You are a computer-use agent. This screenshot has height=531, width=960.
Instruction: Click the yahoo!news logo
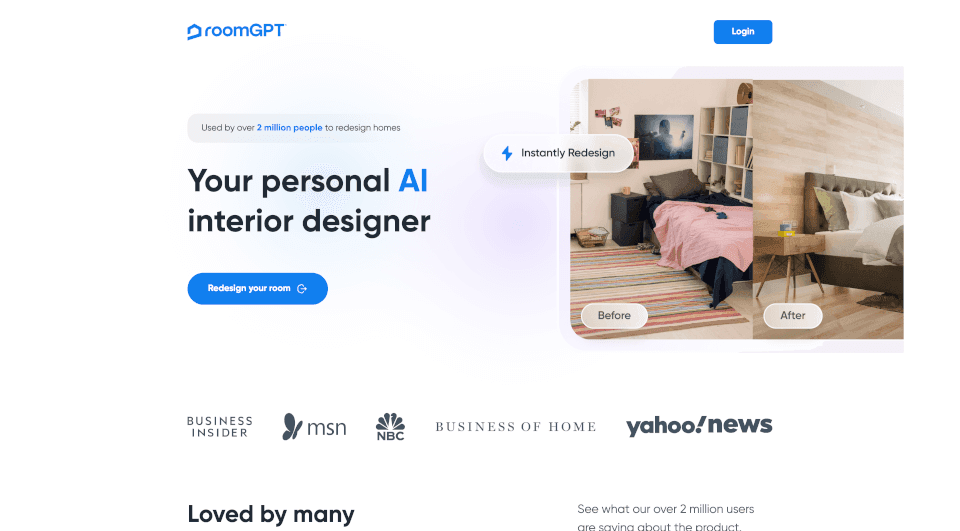pyautogui.click(x=699, y=426)
